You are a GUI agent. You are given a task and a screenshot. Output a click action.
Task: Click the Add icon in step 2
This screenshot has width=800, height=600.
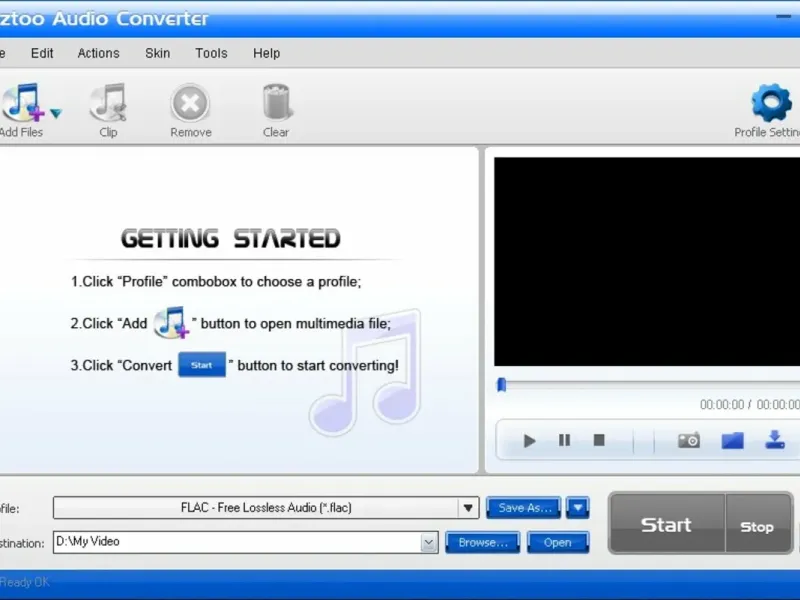point(171,322)
